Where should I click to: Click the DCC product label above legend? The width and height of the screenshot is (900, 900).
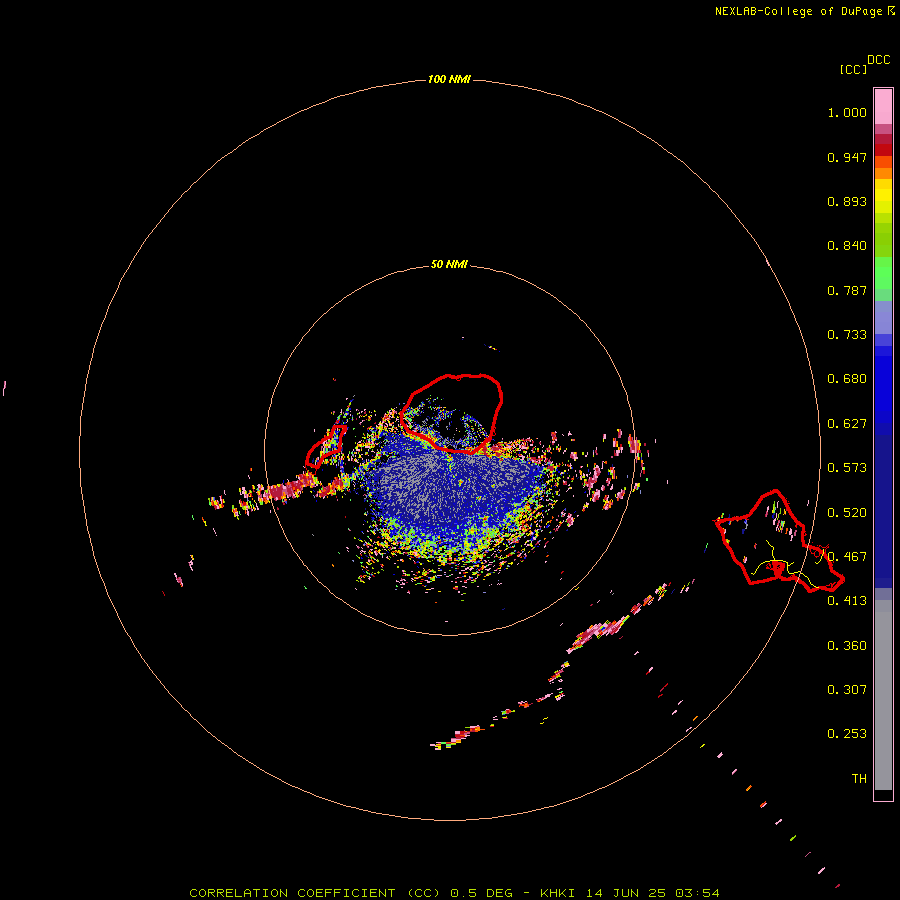click(879, 60)
